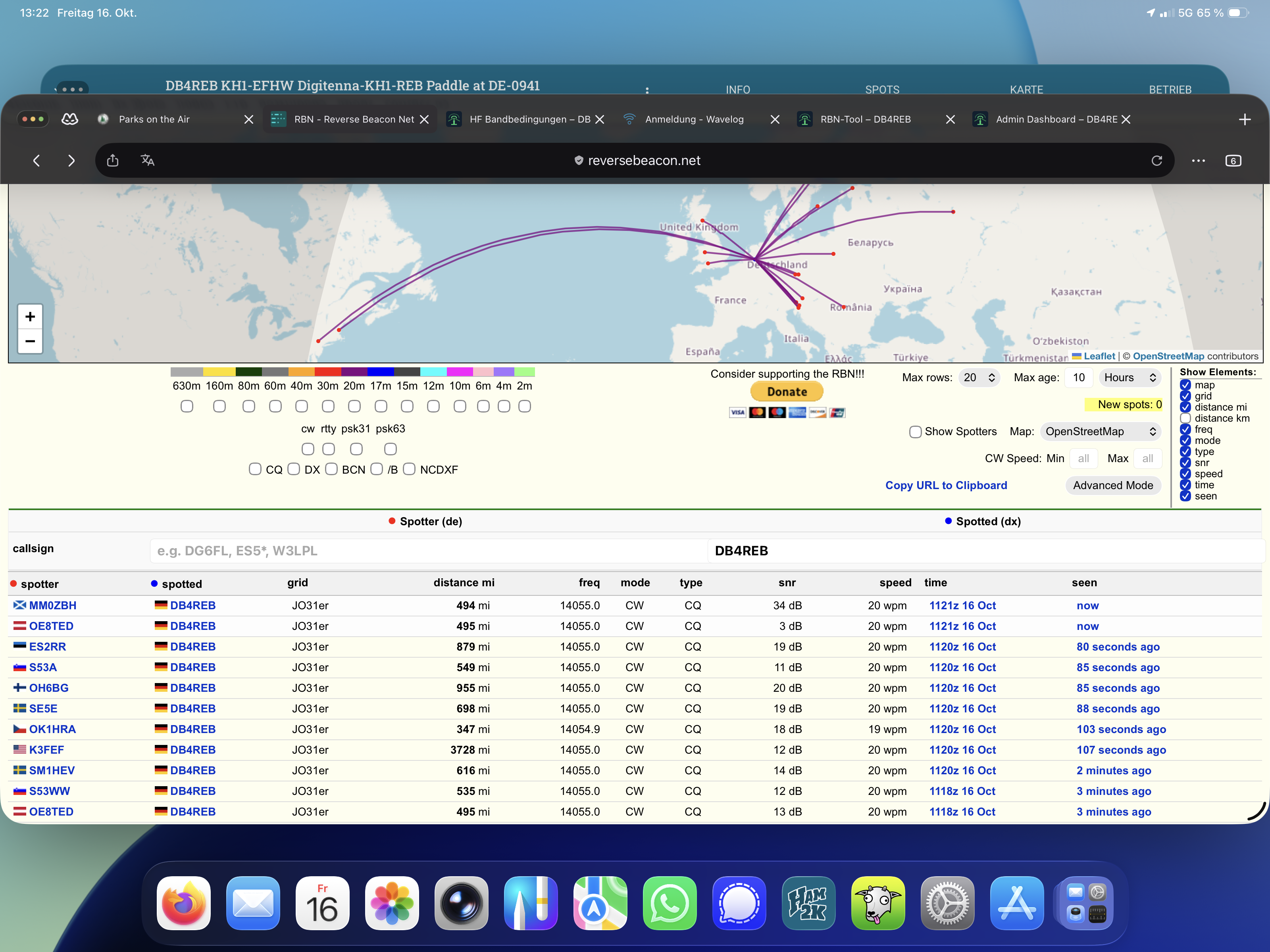Image resolution: width=1270 pixels, height=952 pixels.
Task: Click the blue 17m band color swatch
Action: (x=381, y=372)
